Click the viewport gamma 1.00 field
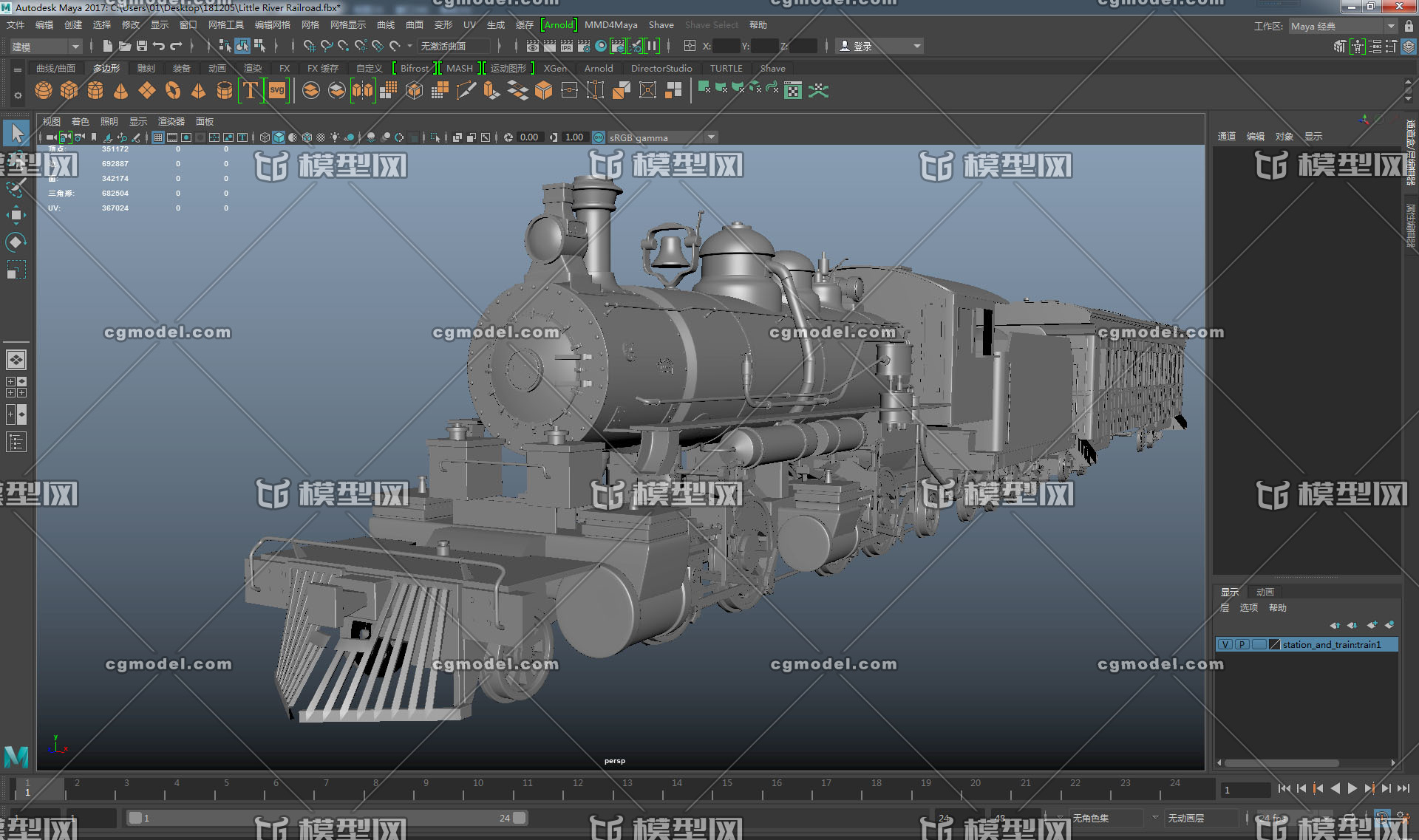The width and height of the screenshot is (1419, 840). 574,137
